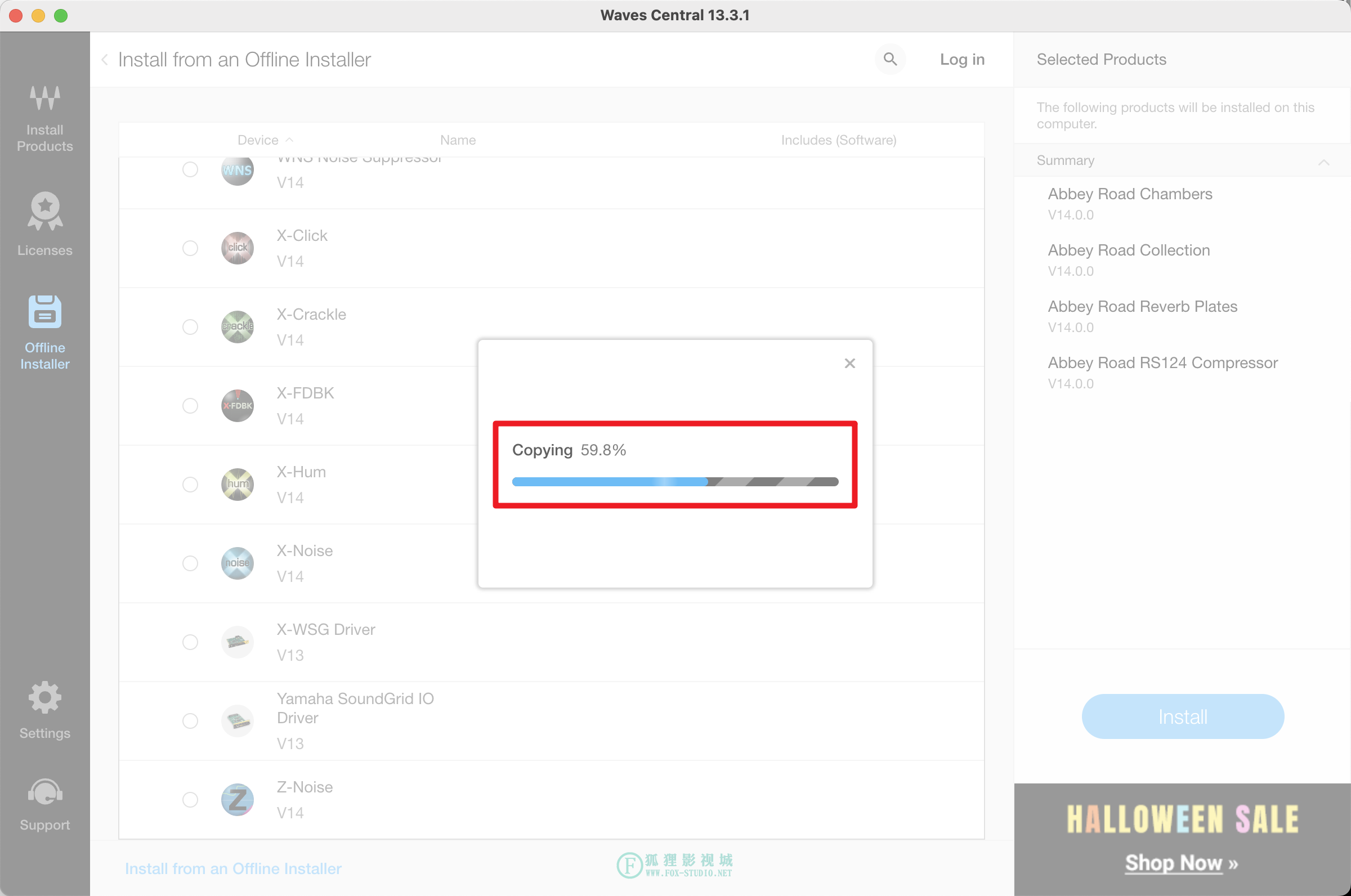Click the Install button

pos(1183,716)
